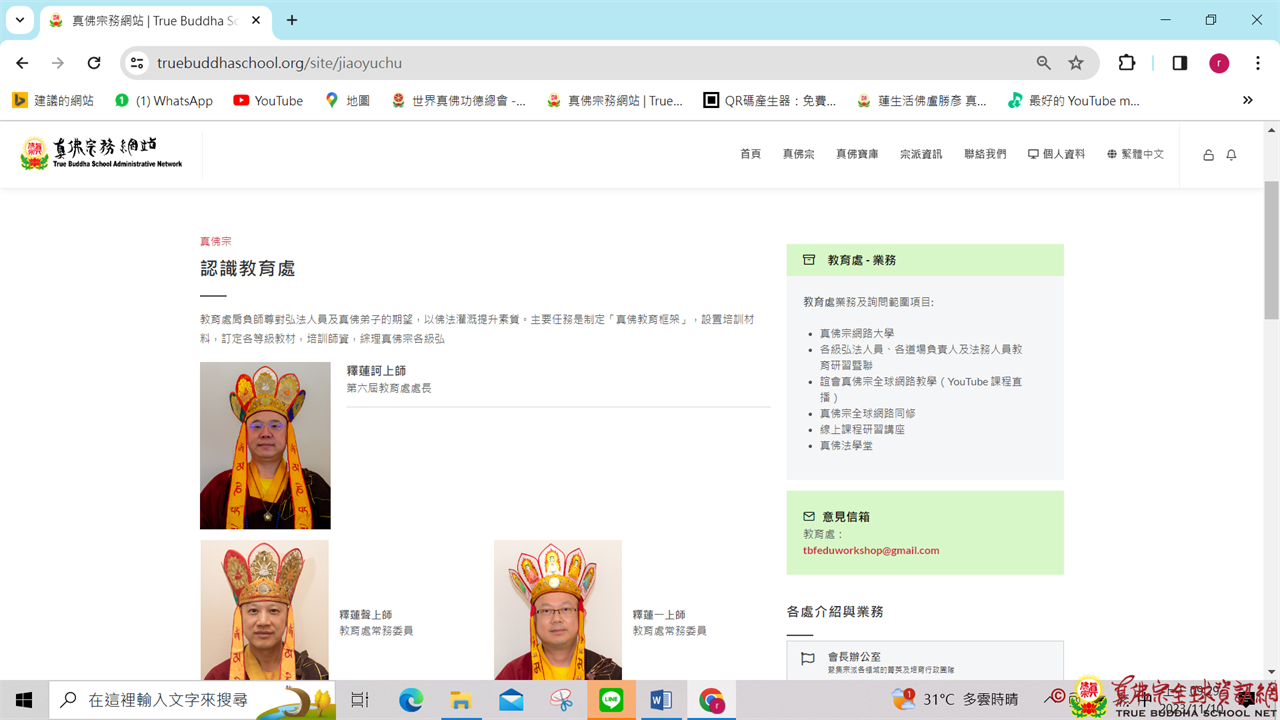Click the URL address bar
The height and width of the screenshot is (720, 1280).
click(590, 63)
